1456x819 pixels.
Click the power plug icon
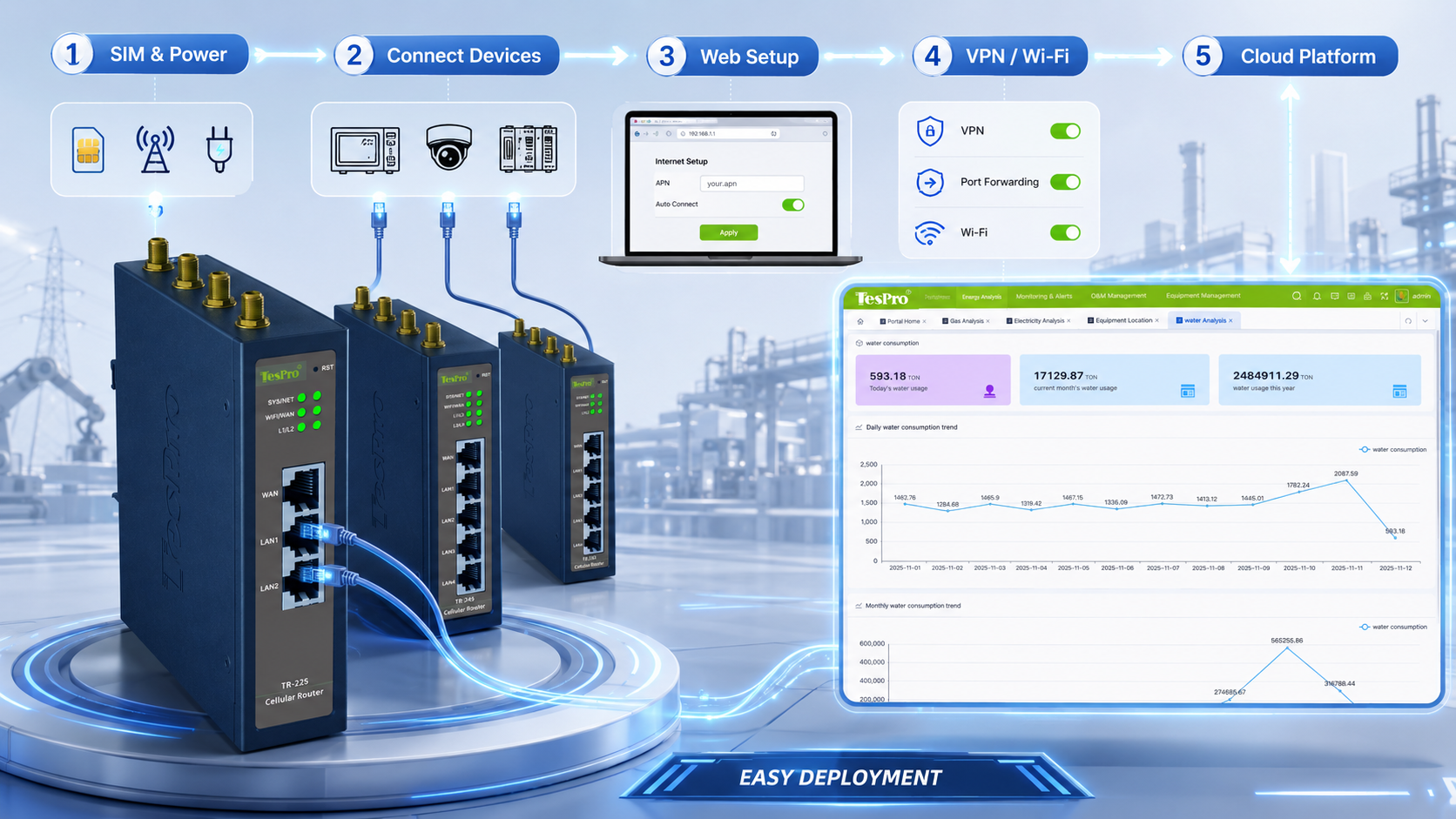tap(219, 149)
